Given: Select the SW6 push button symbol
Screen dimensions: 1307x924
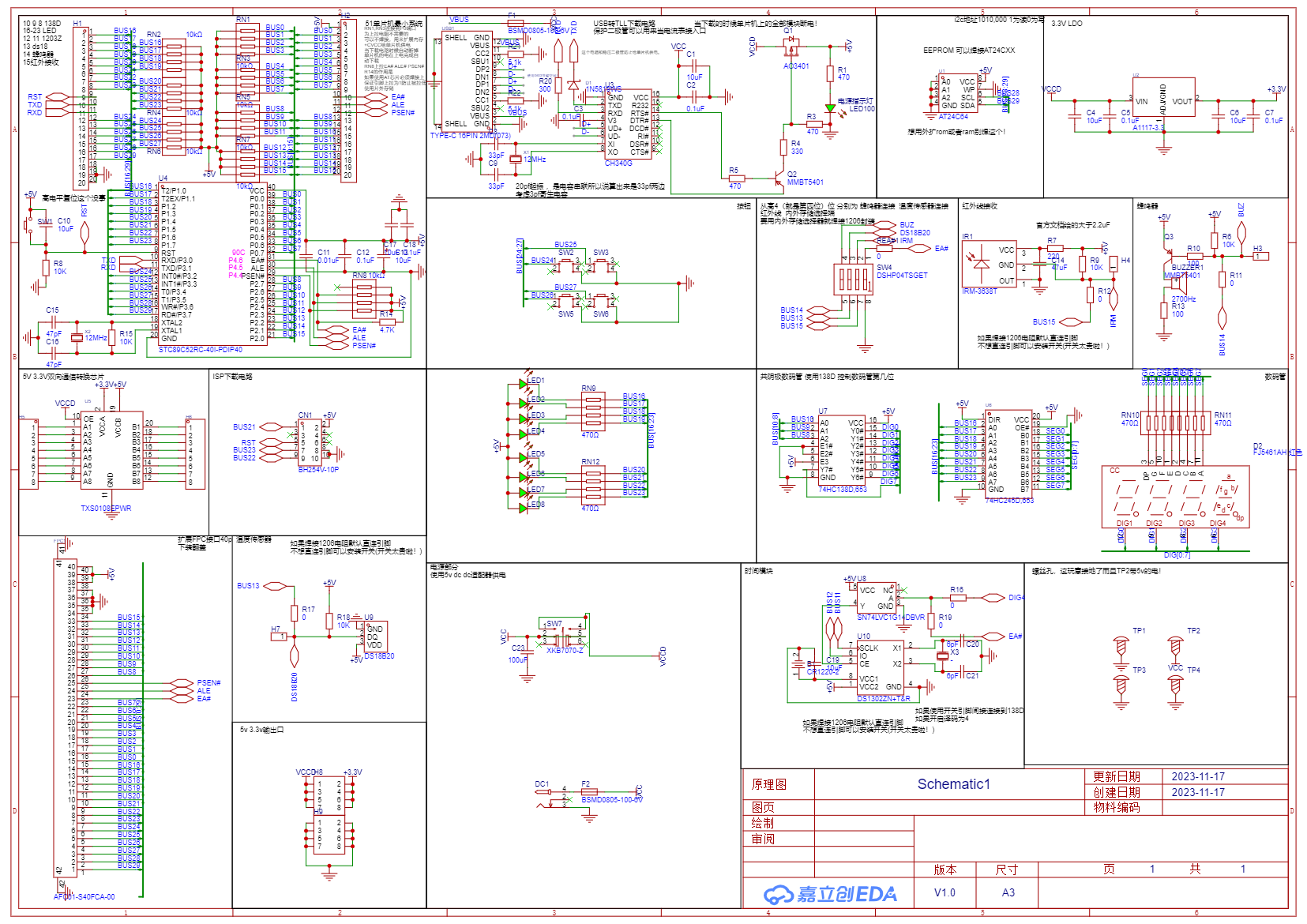Looking at the screenshot, I should click(x=602, y=300).
